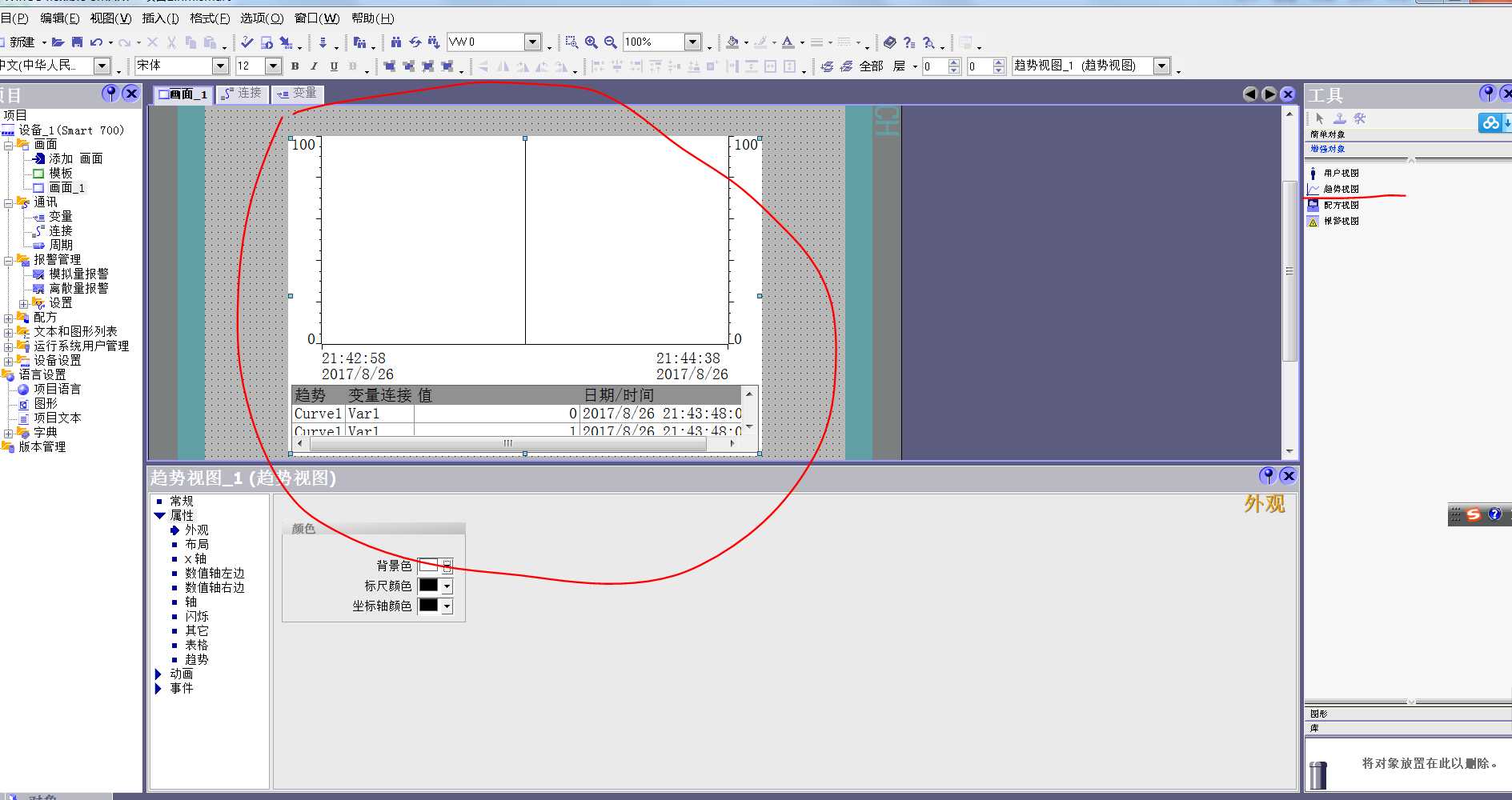The width and height of the screenshot is (1512, 800).
Task: Switch to the 连接 editor tab
Action: [x=242, y=94]
